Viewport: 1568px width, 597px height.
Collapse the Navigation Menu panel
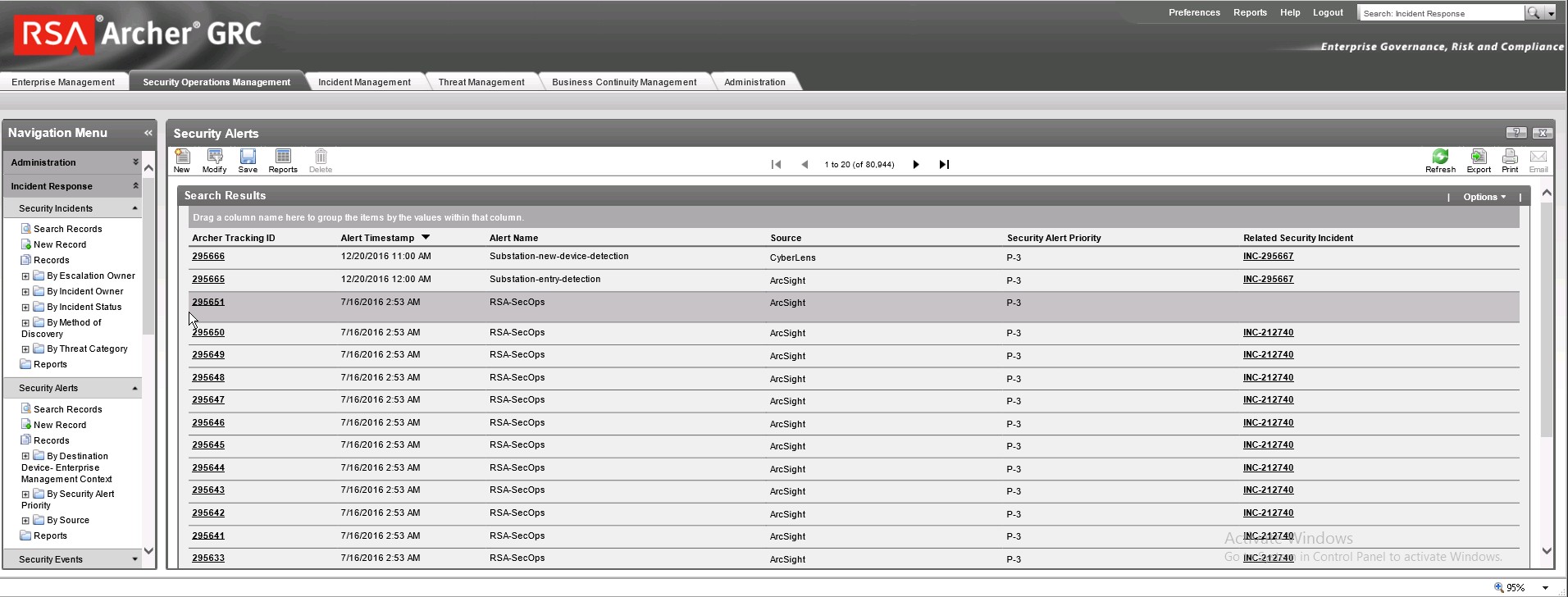pyautogui.click(x=148, y=133)
